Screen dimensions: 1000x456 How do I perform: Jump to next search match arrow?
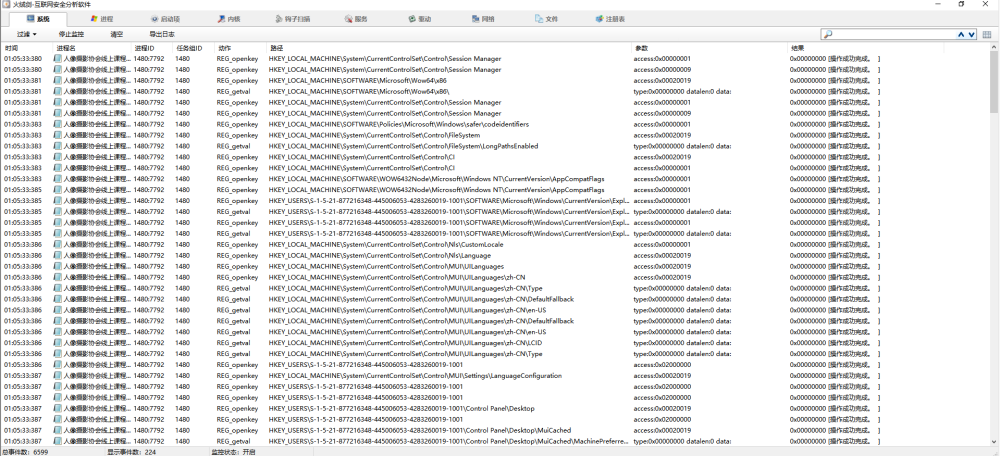972,34
